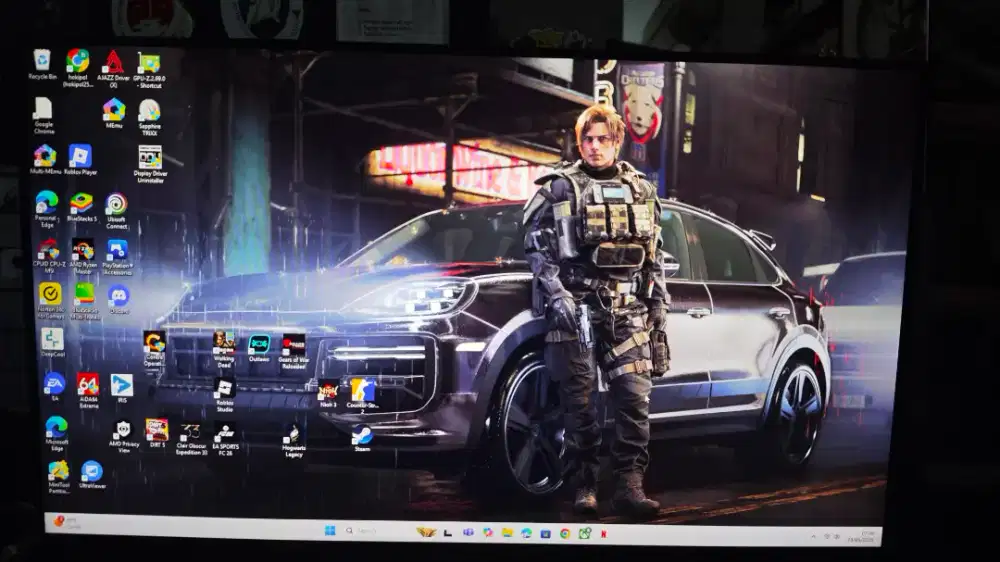
Task: Open Hogwarts Legacy
Action: tap(293, 441)
